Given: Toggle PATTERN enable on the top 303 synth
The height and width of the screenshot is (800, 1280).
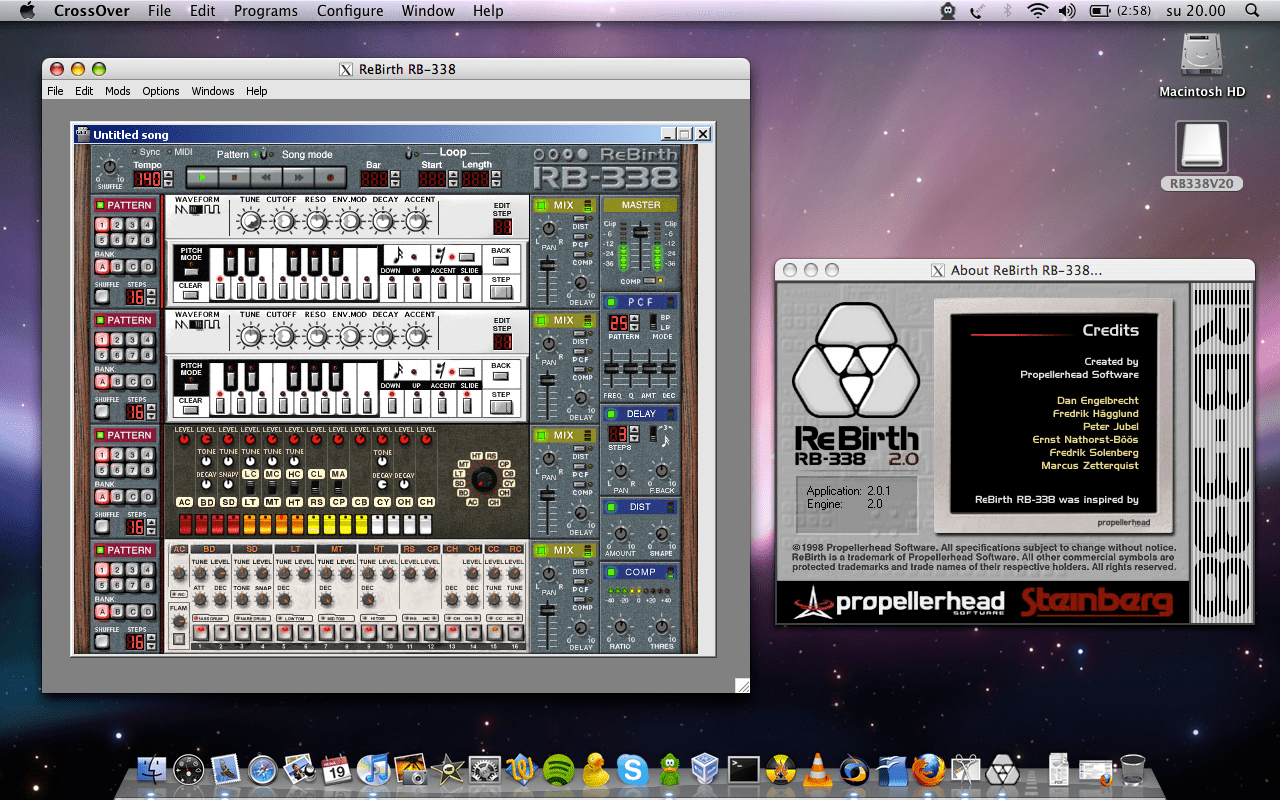Looking at the screenshot, I should [x=100, y=205].
